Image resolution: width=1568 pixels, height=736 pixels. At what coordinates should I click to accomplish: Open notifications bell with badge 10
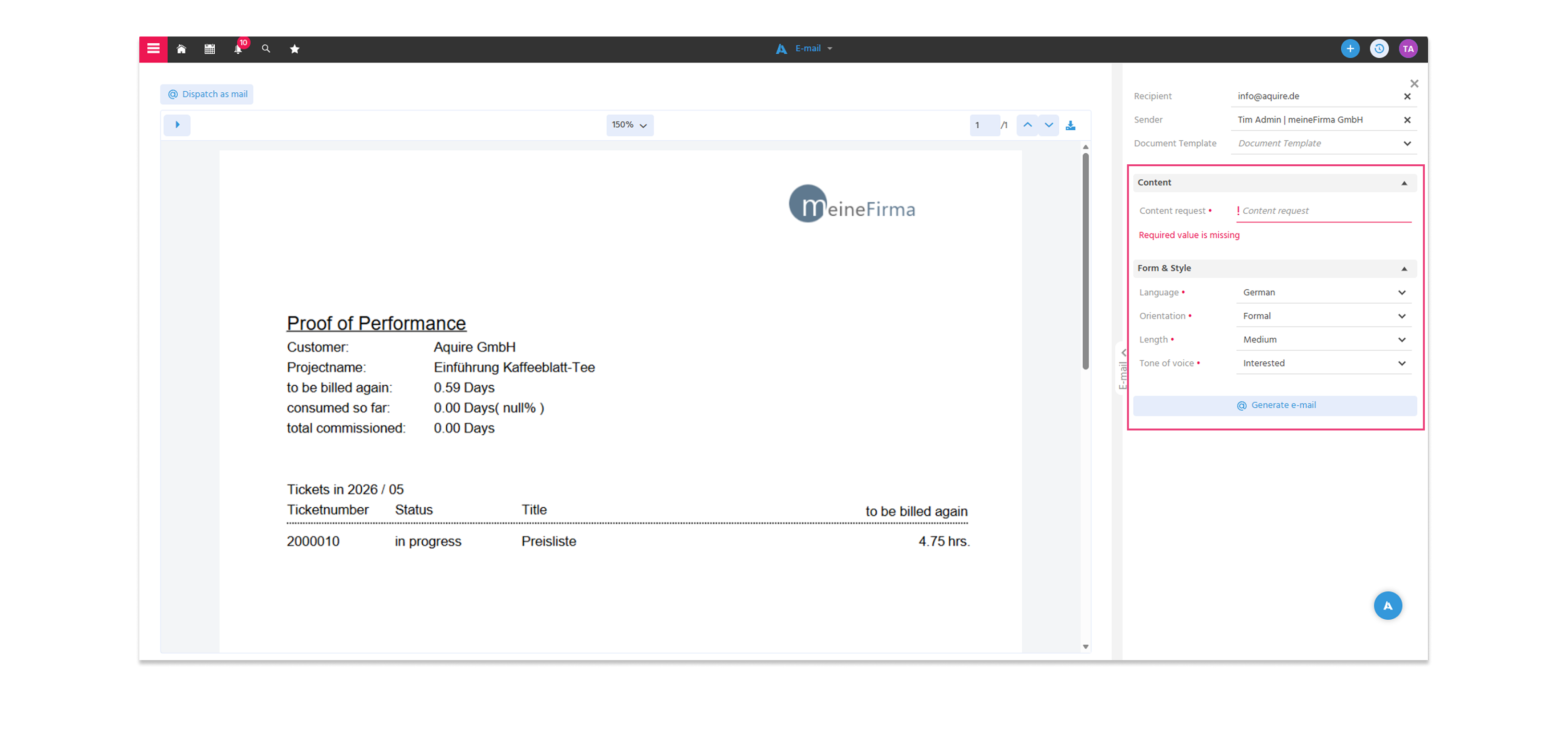238,49
